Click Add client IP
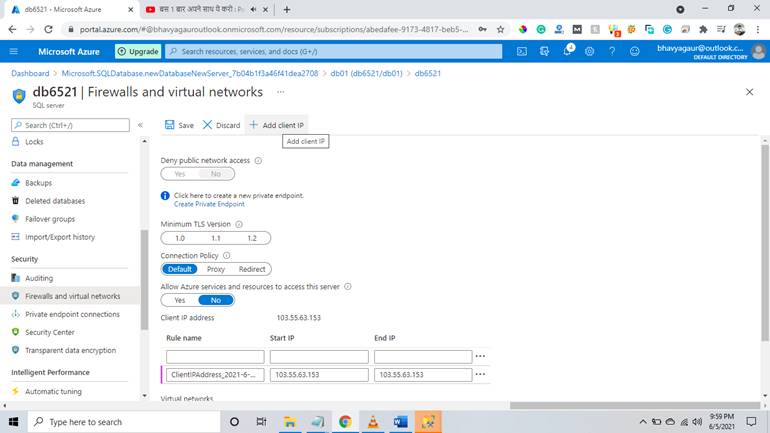The height and width of the screenshot is (433, 770). pyautogui.click(x=277, y=125)
